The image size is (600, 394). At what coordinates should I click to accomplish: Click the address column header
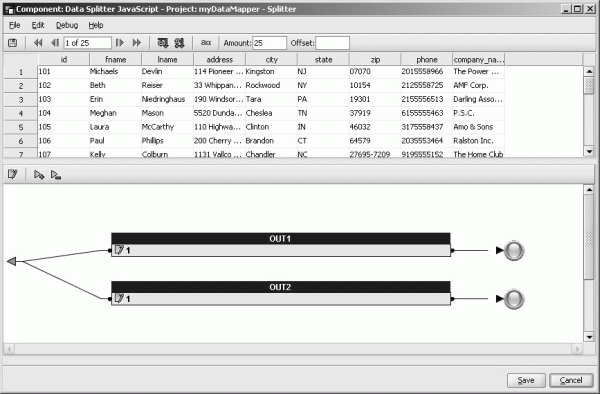click(x=220, y=60)
